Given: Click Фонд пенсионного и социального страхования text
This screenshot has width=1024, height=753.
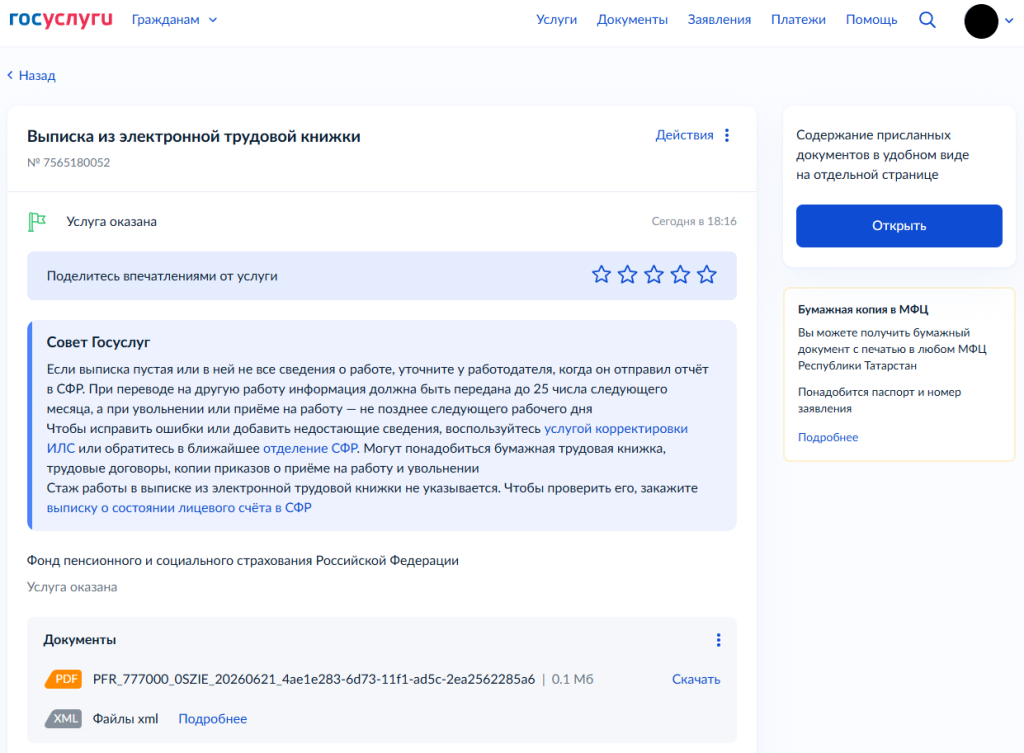Looking at the screenshot, I should tap(242, 560).
